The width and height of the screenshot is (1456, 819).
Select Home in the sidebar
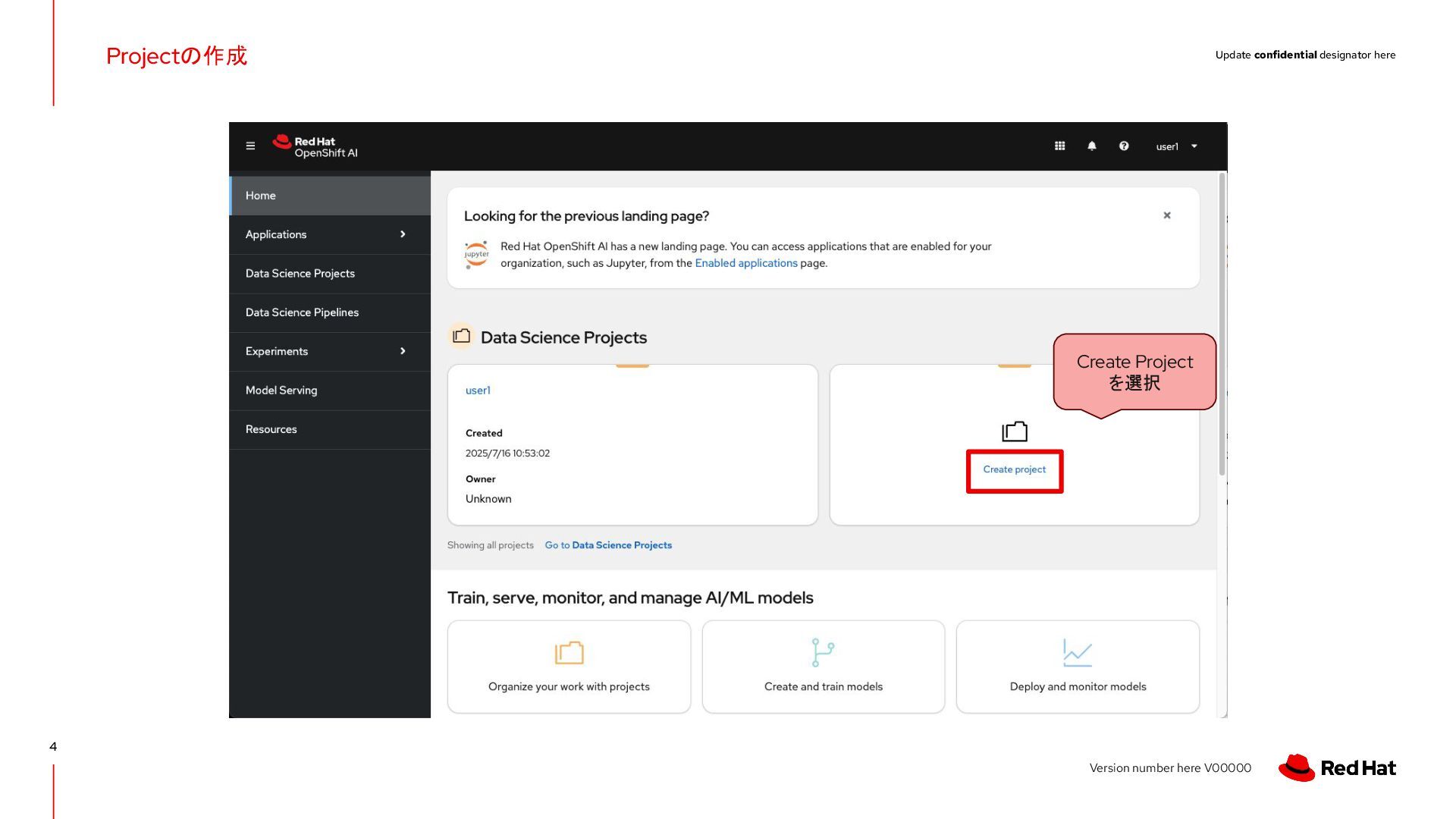(330, 196)
